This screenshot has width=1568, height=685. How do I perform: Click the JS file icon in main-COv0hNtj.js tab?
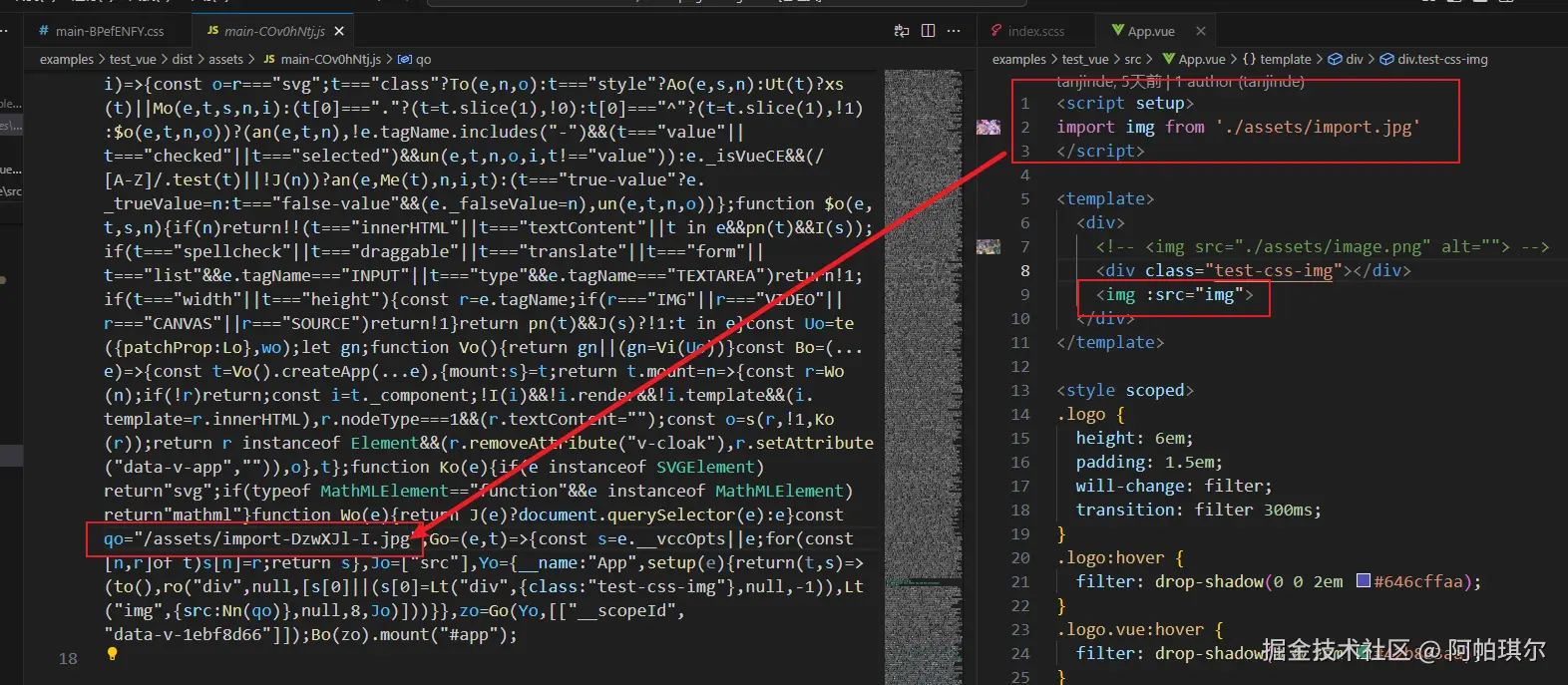212,31
